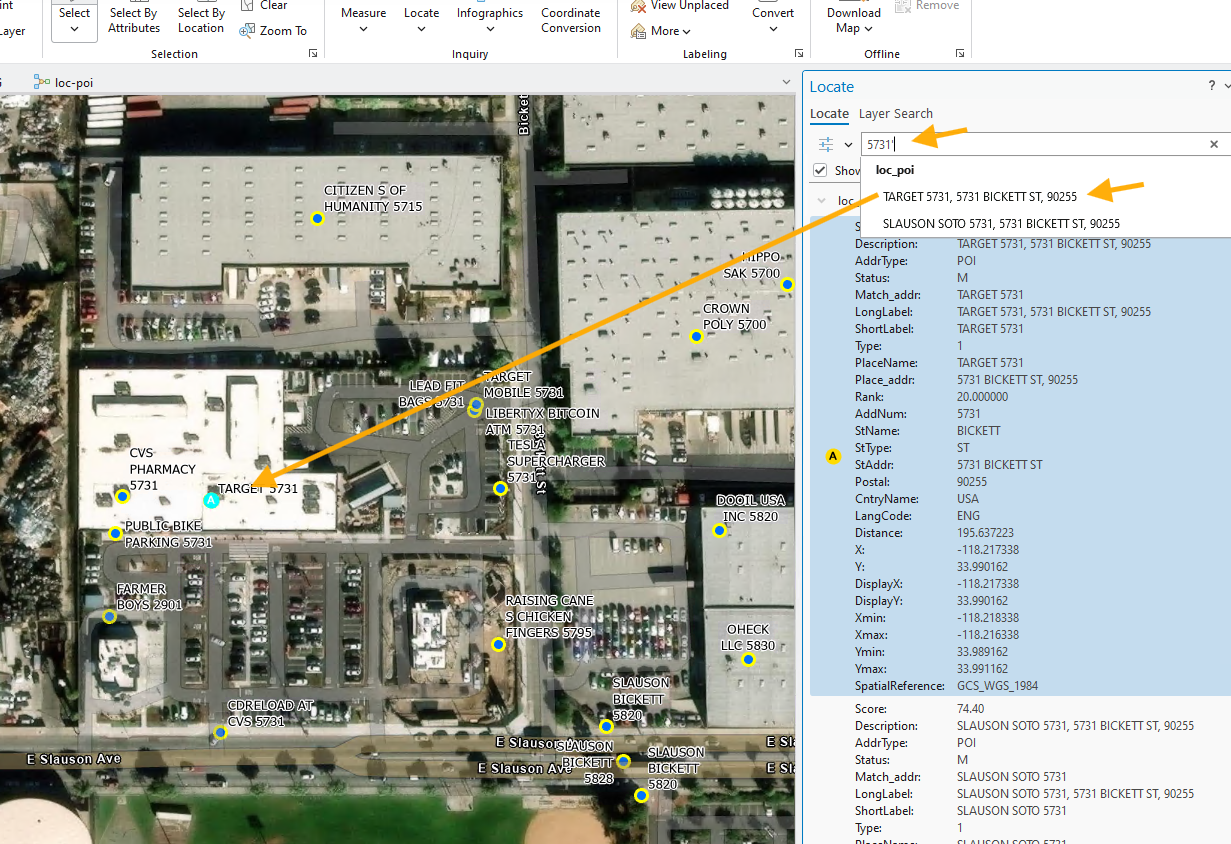This screenshot has width=1231, height=844.
Task: Click the View Unplaced labels icon
Action: point(638,6)
